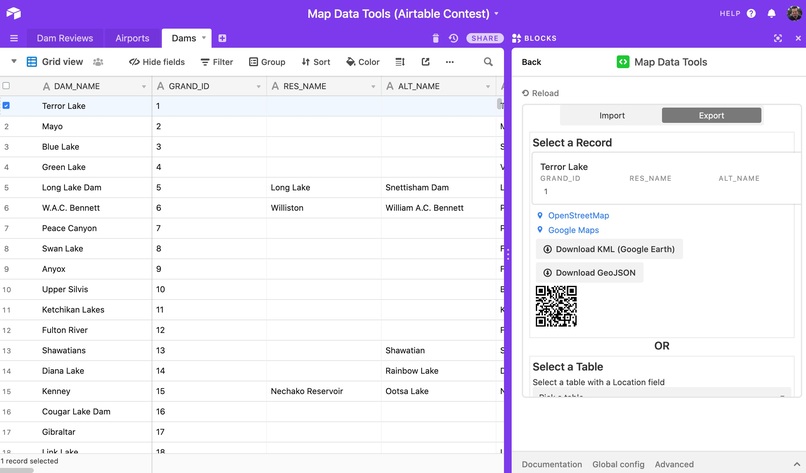Click the Peace Canyon cell

pos(69,228)
